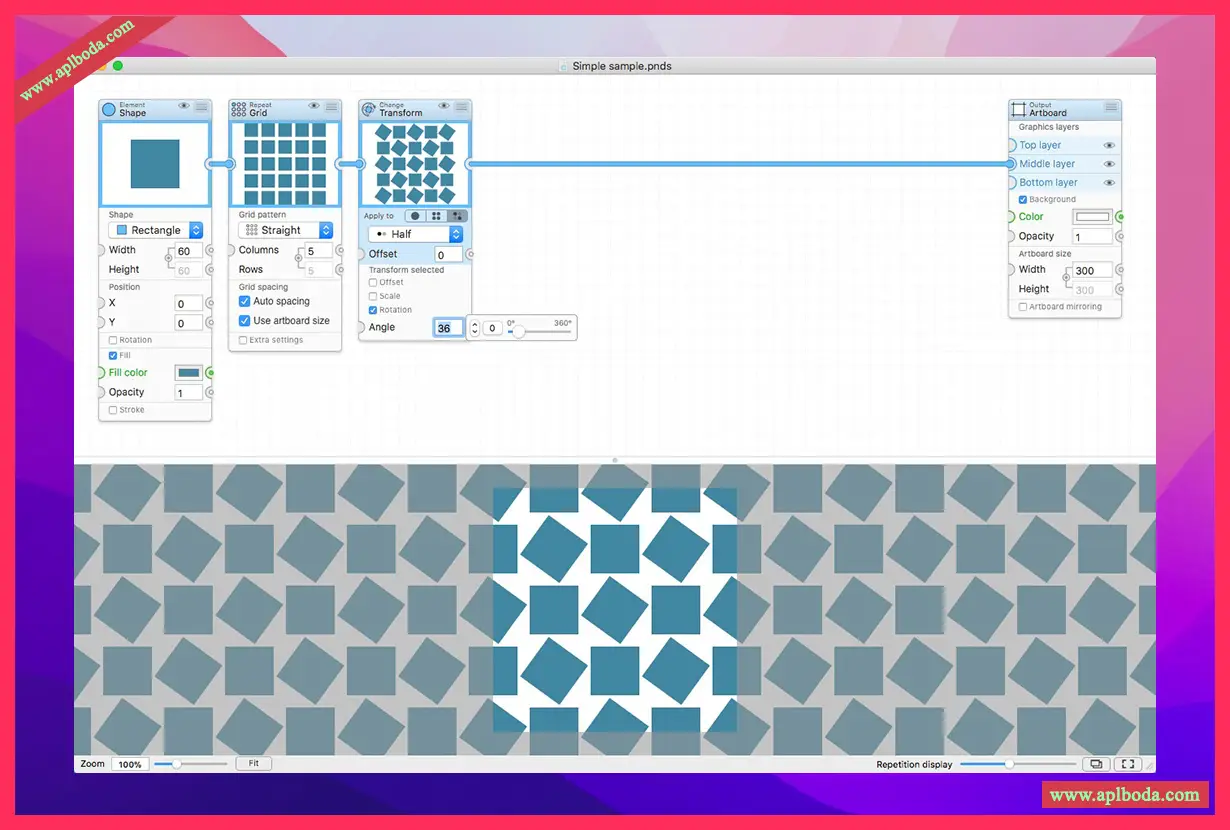Open the Artboard node's menu handle
This screenshot has width=1230, height=830.
(x=1111, y=106)
